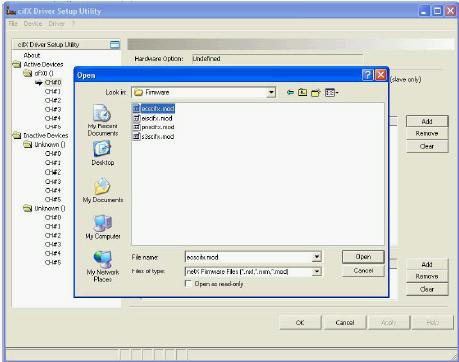Open My Network Places shortcut
This screenshot has width=459, height=362.
(103, 266)
